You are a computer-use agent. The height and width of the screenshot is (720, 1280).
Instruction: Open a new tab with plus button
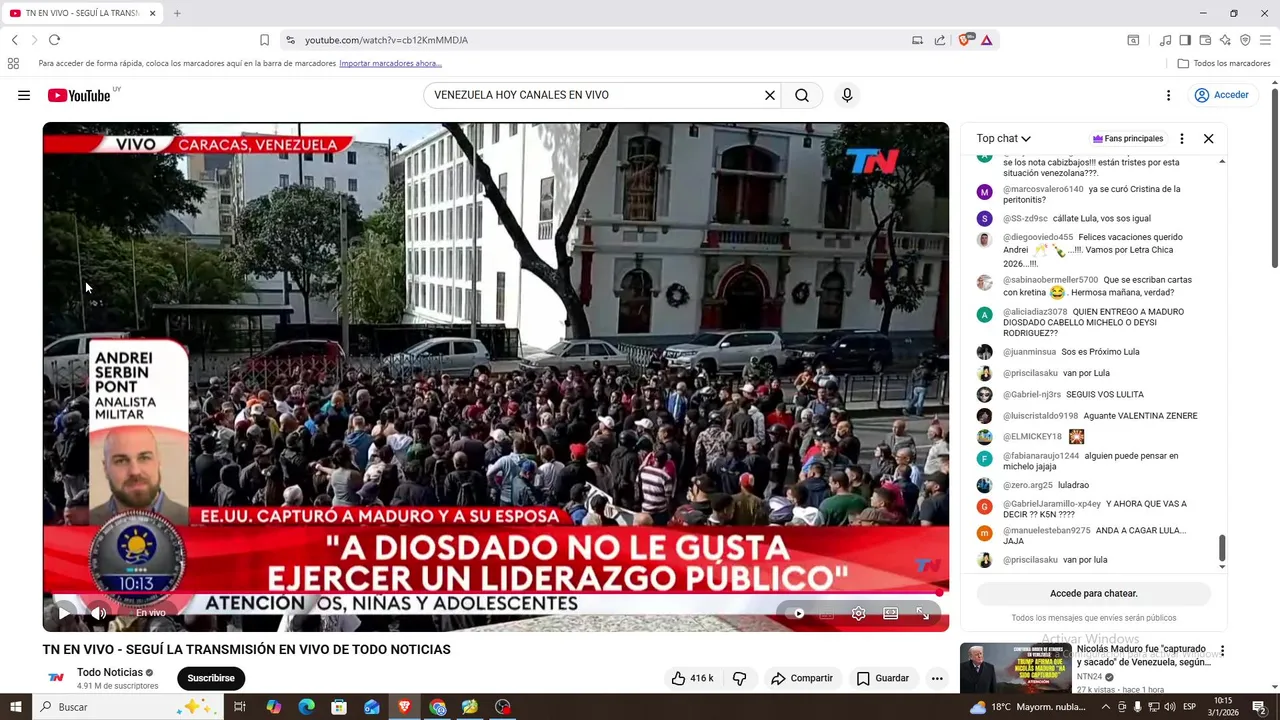point(177,13)
